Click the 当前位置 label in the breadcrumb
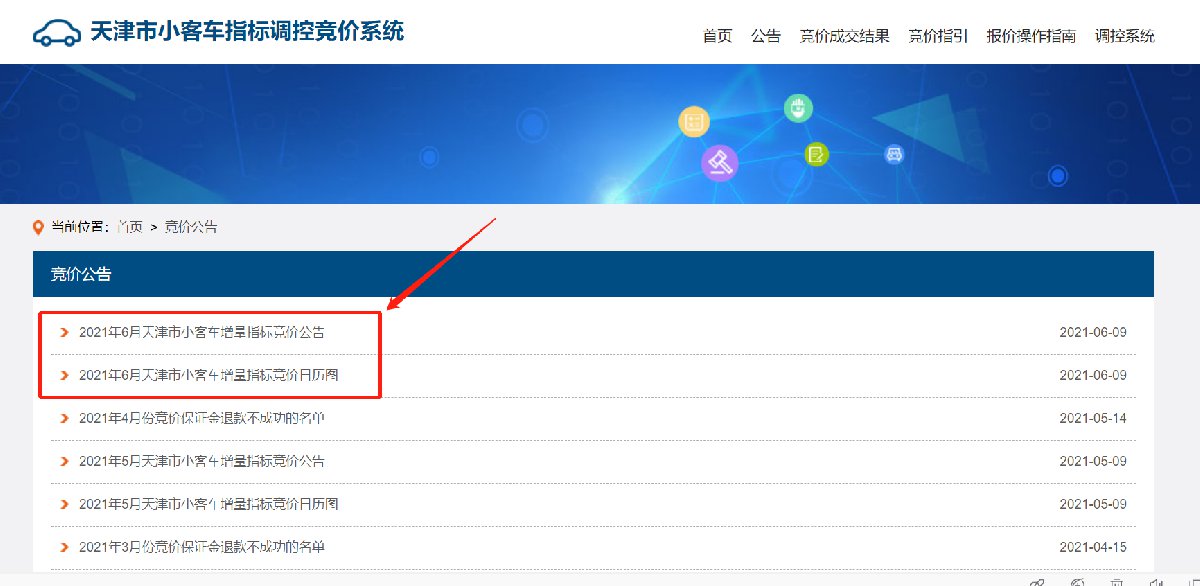The height and width of the screenshot is (586, 1200). click(x=80, y=227)
